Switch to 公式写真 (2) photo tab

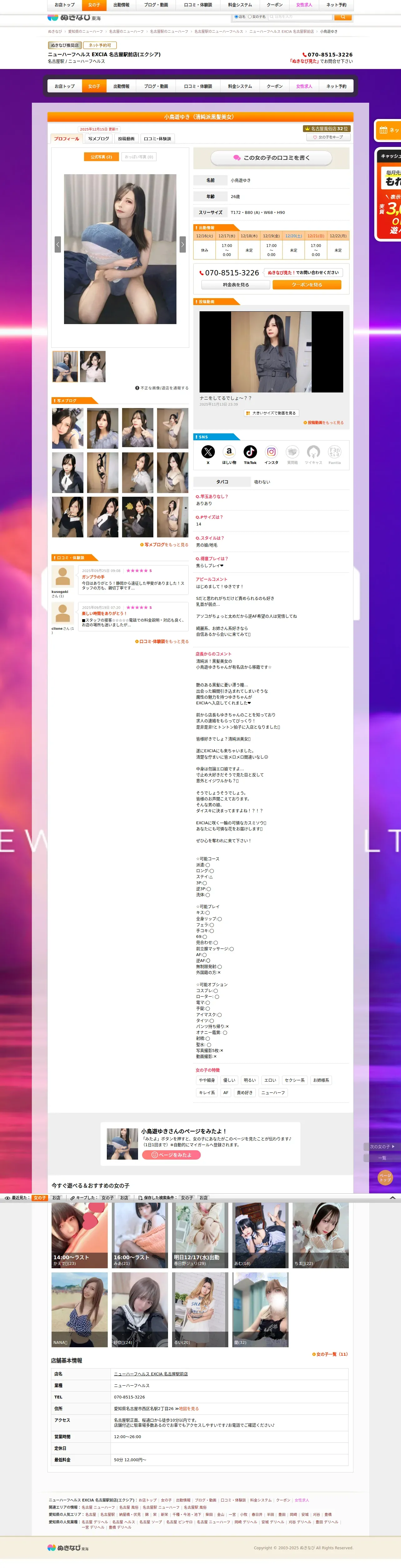pos(101,157)
